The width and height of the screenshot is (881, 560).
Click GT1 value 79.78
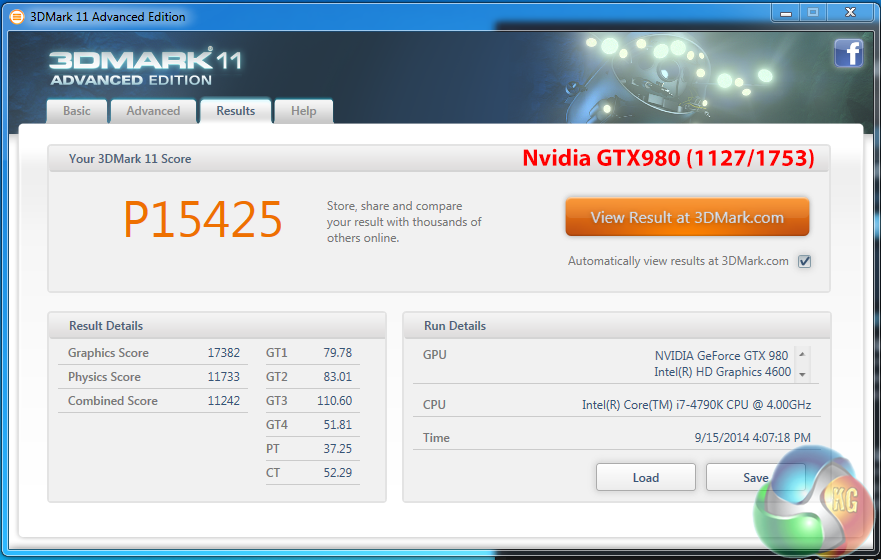click(x=337, y=353)
